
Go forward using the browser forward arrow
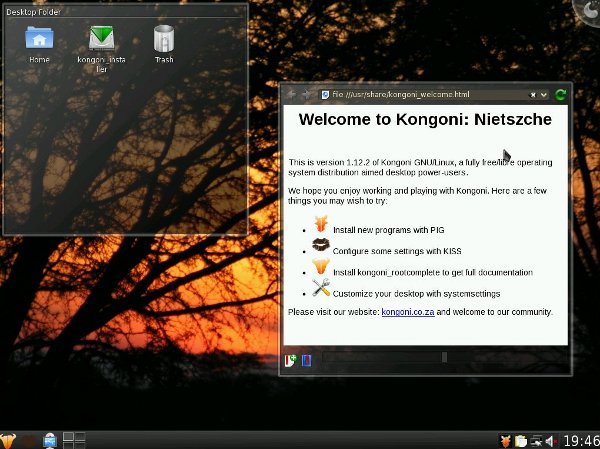[x=306, y=94]
